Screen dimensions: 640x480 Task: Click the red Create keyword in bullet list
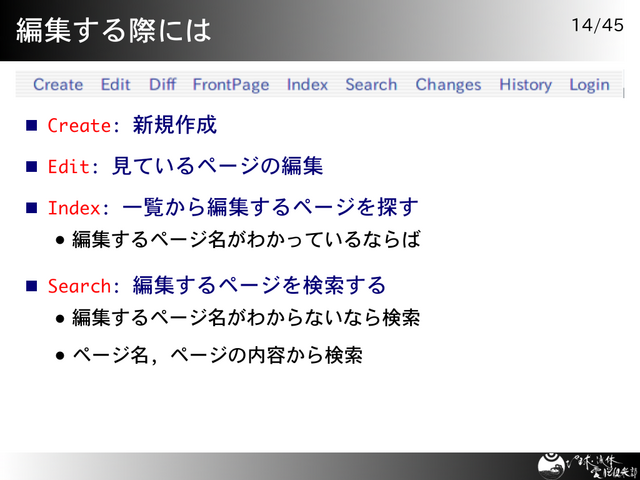(78, 126)
